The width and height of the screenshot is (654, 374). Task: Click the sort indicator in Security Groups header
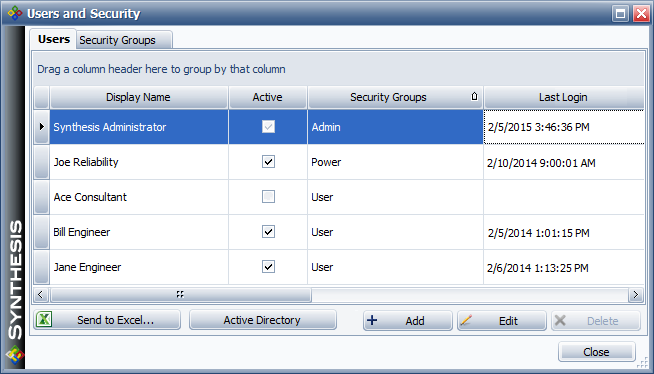474,97
